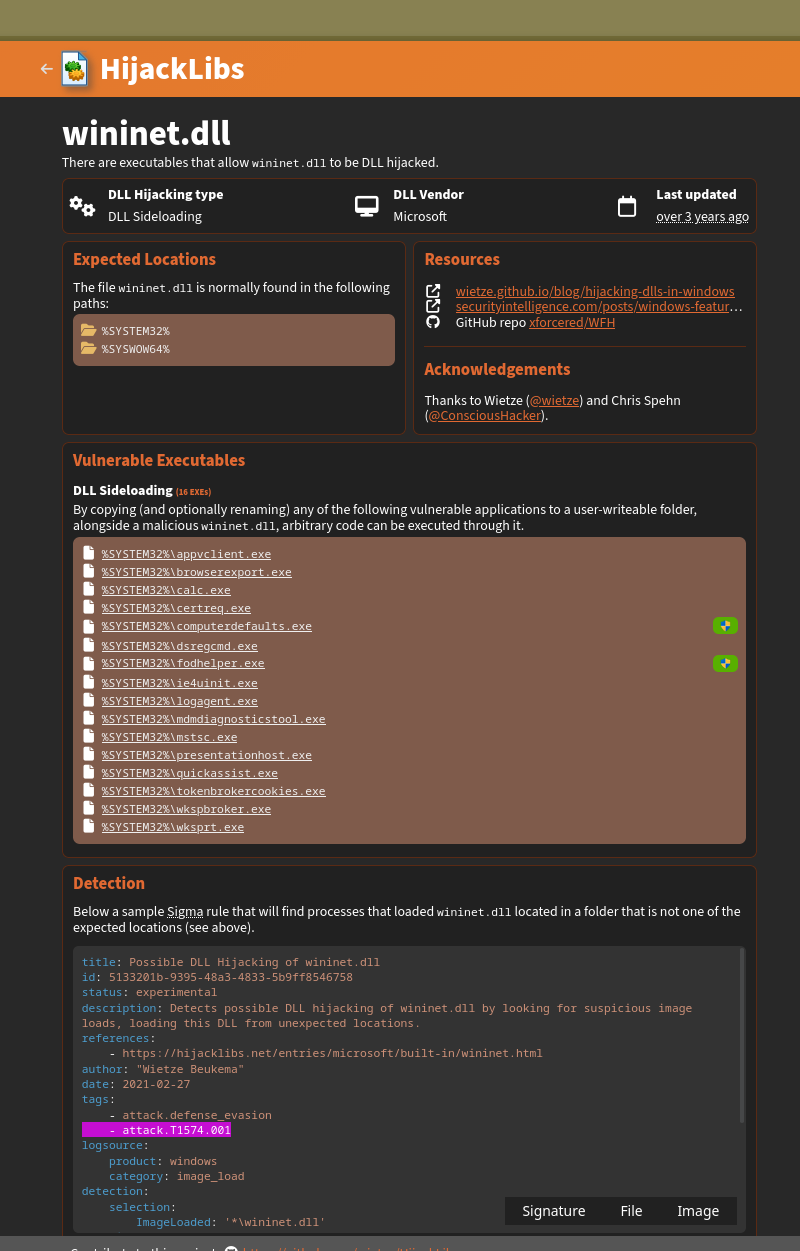Open %SYSTEM32%\computerdefaults.exe entry
Screen dimensions: 800x1251
(206, 626)
